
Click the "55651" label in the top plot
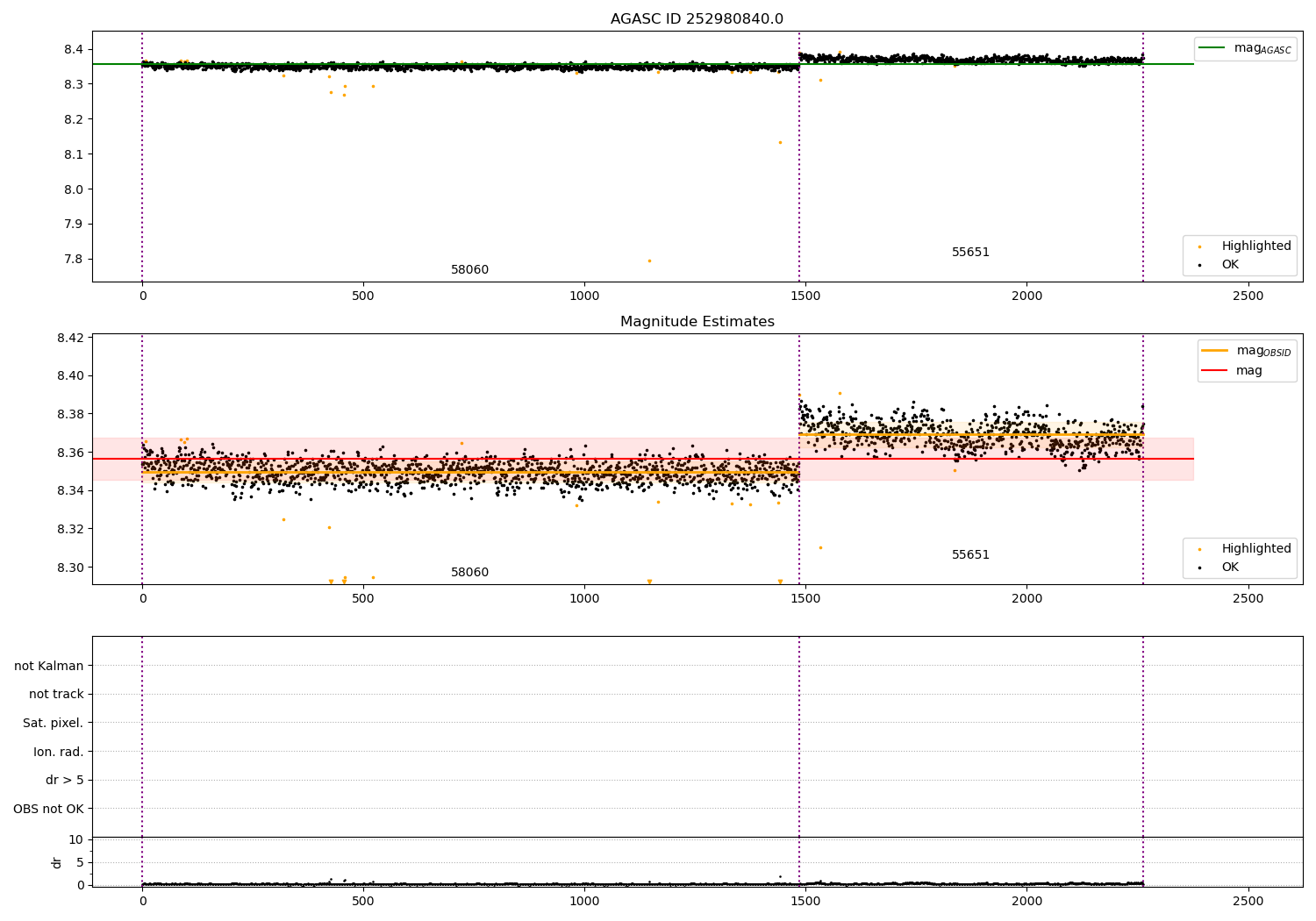970,253
